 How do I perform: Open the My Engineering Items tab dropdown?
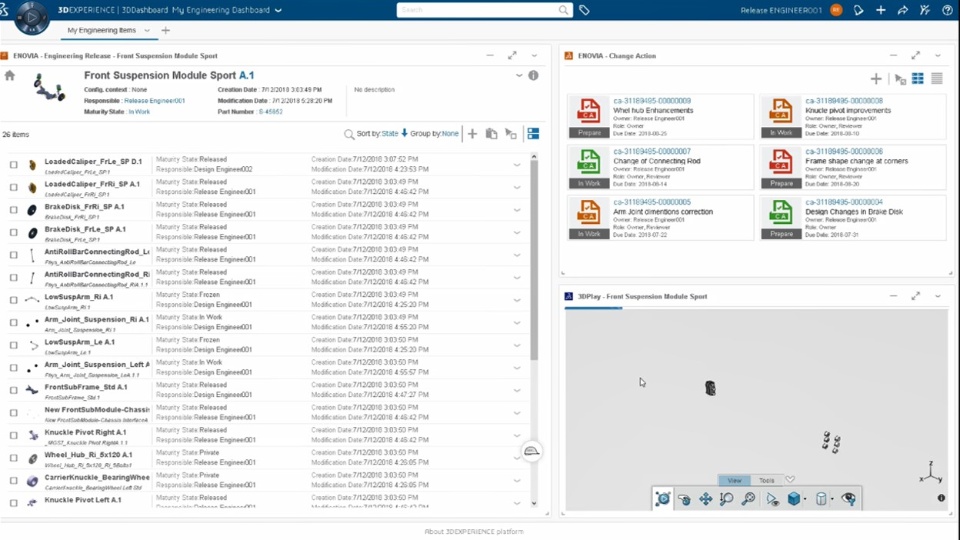pyautogui.click(x=147, y=30)
